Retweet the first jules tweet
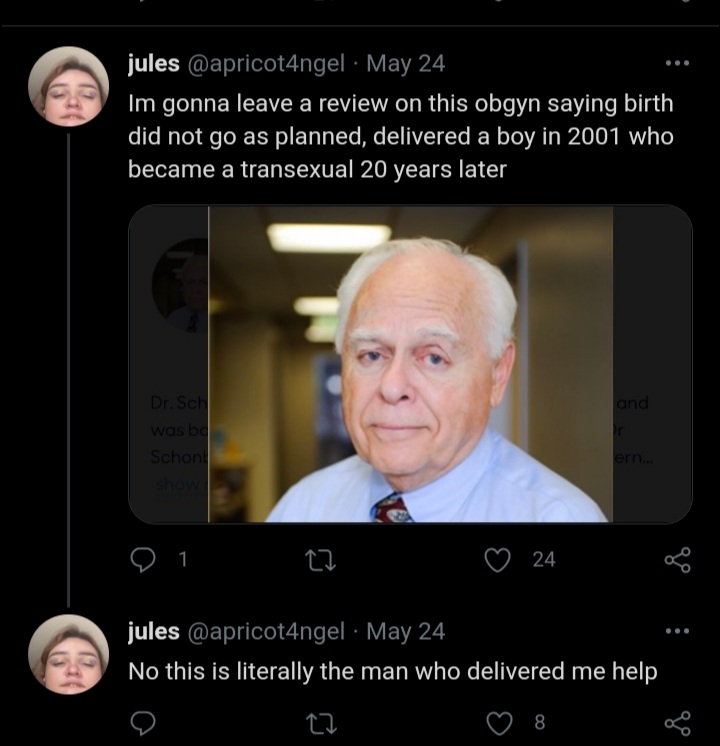Screen dimensions: 720x746 321,560
